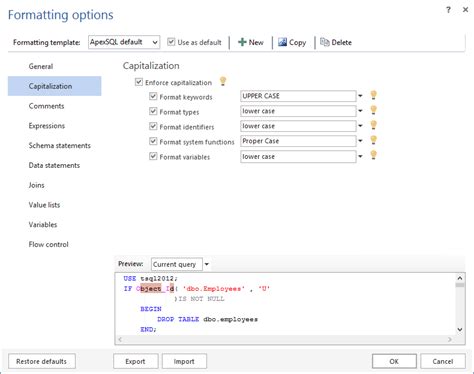This screenshot has height=374, width=474.
Task: Select the Schema statements section
Action: (54, 145)
